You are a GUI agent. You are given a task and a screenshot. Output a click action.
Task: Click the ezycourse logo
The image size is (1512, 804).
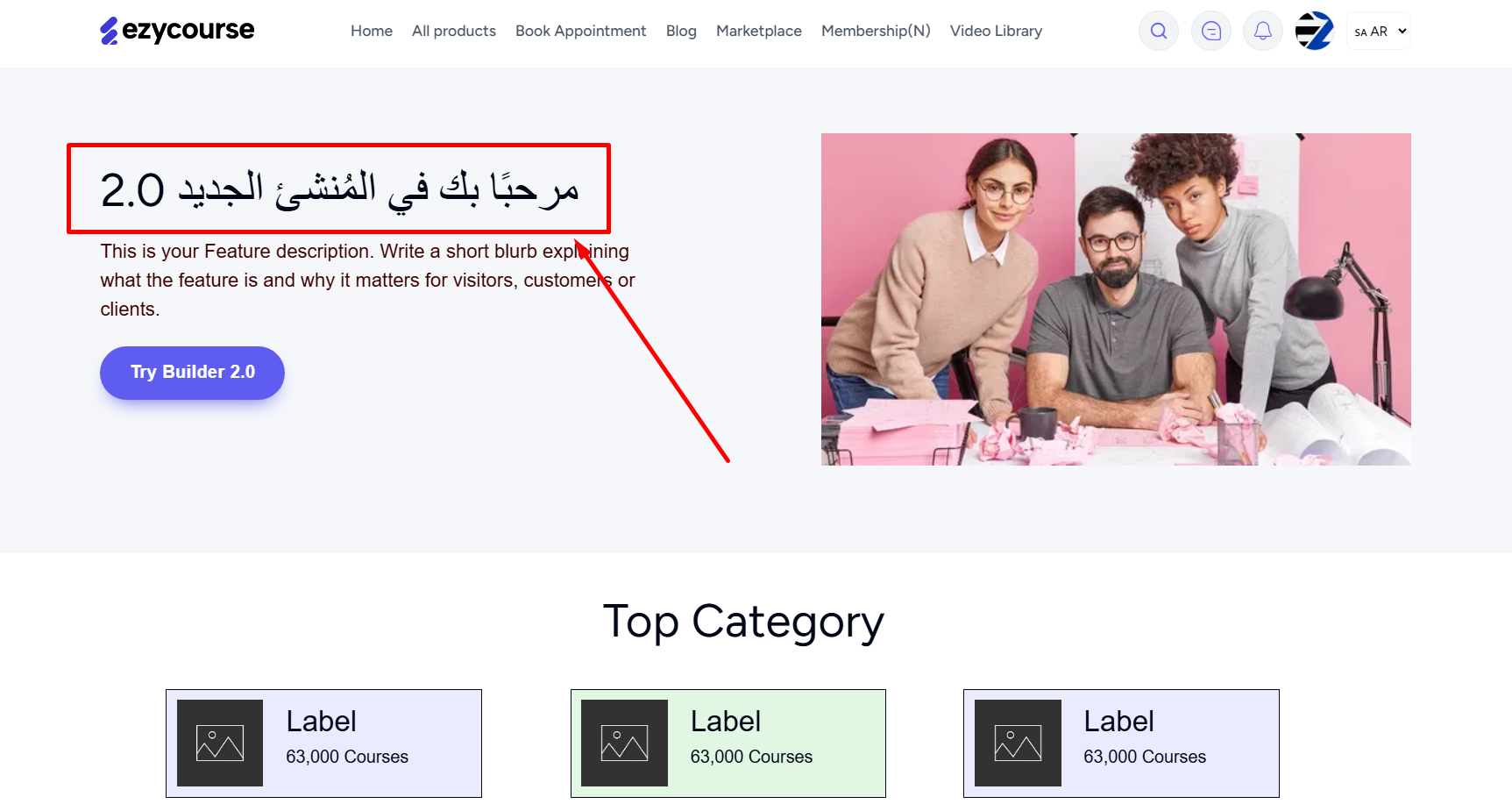click(x=177, y=31)
